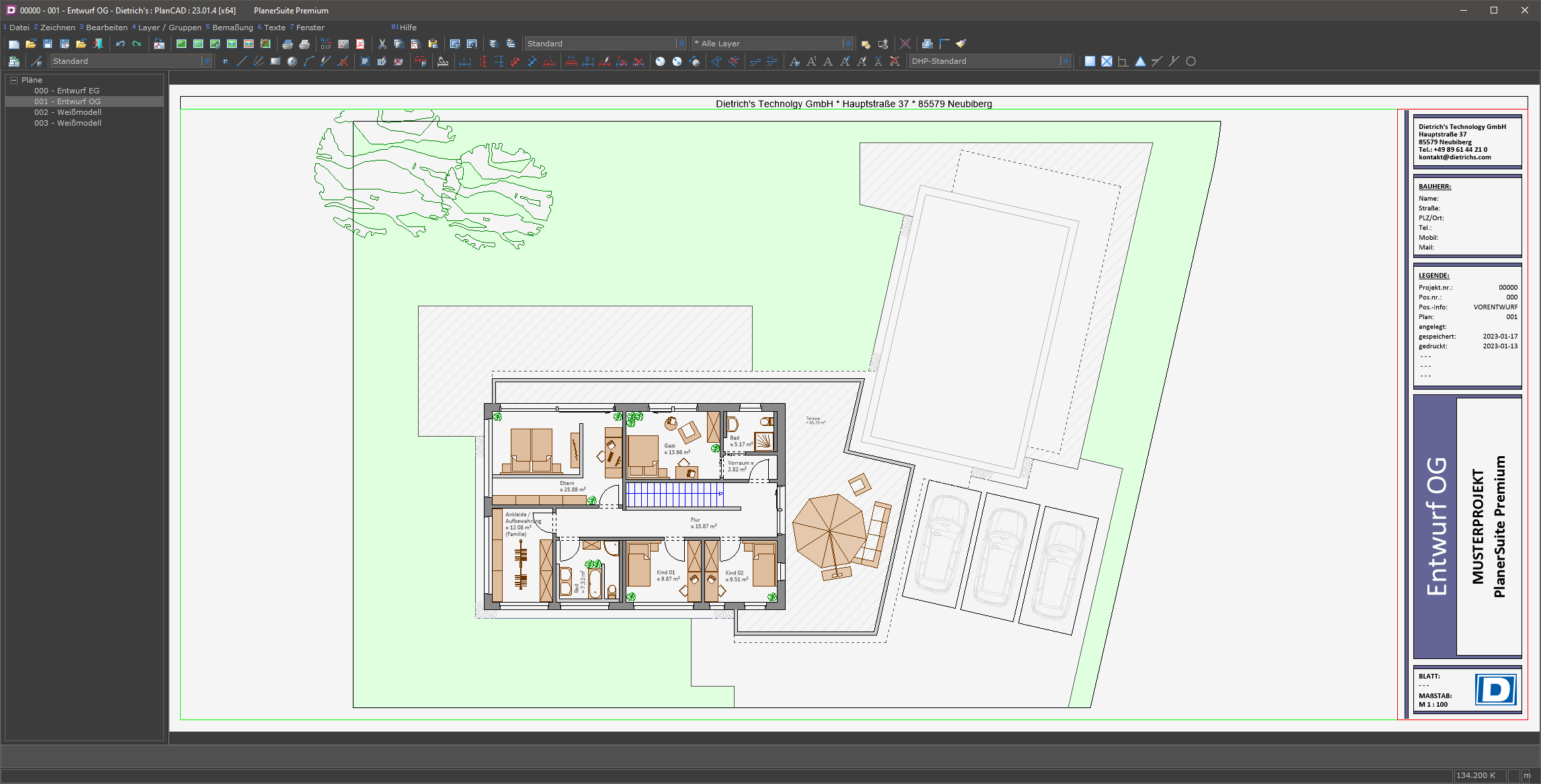
Task: Select the circle drawing tool
Action: click(x=292, y=62)
